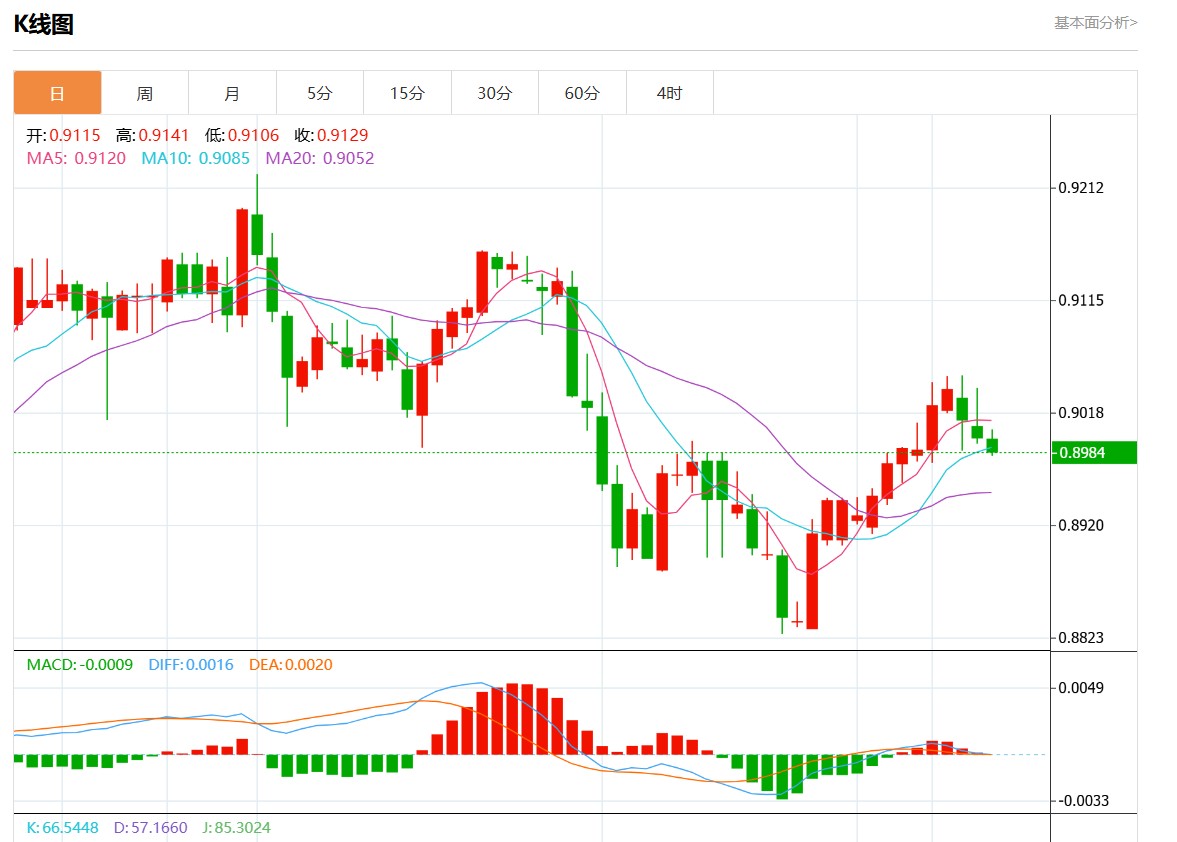Image resolution: width=1177 pixels, height=842 pixels.
Task: Click the 0.9212 price axis label
Action: (1081, 188)
